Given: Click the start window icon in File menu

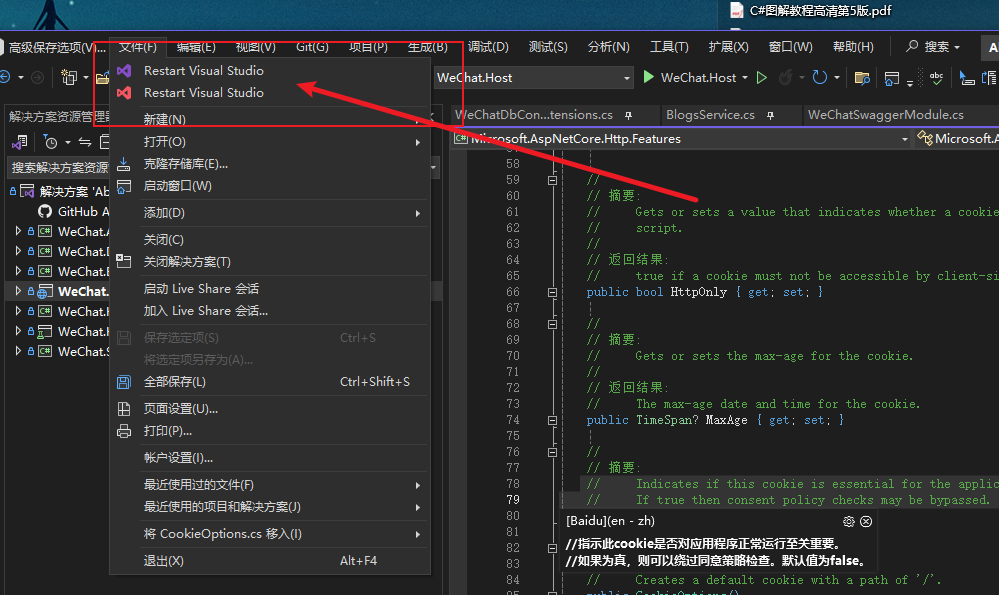Looking at the screenshot, I should pyautogui.click(x=124, y=186).
